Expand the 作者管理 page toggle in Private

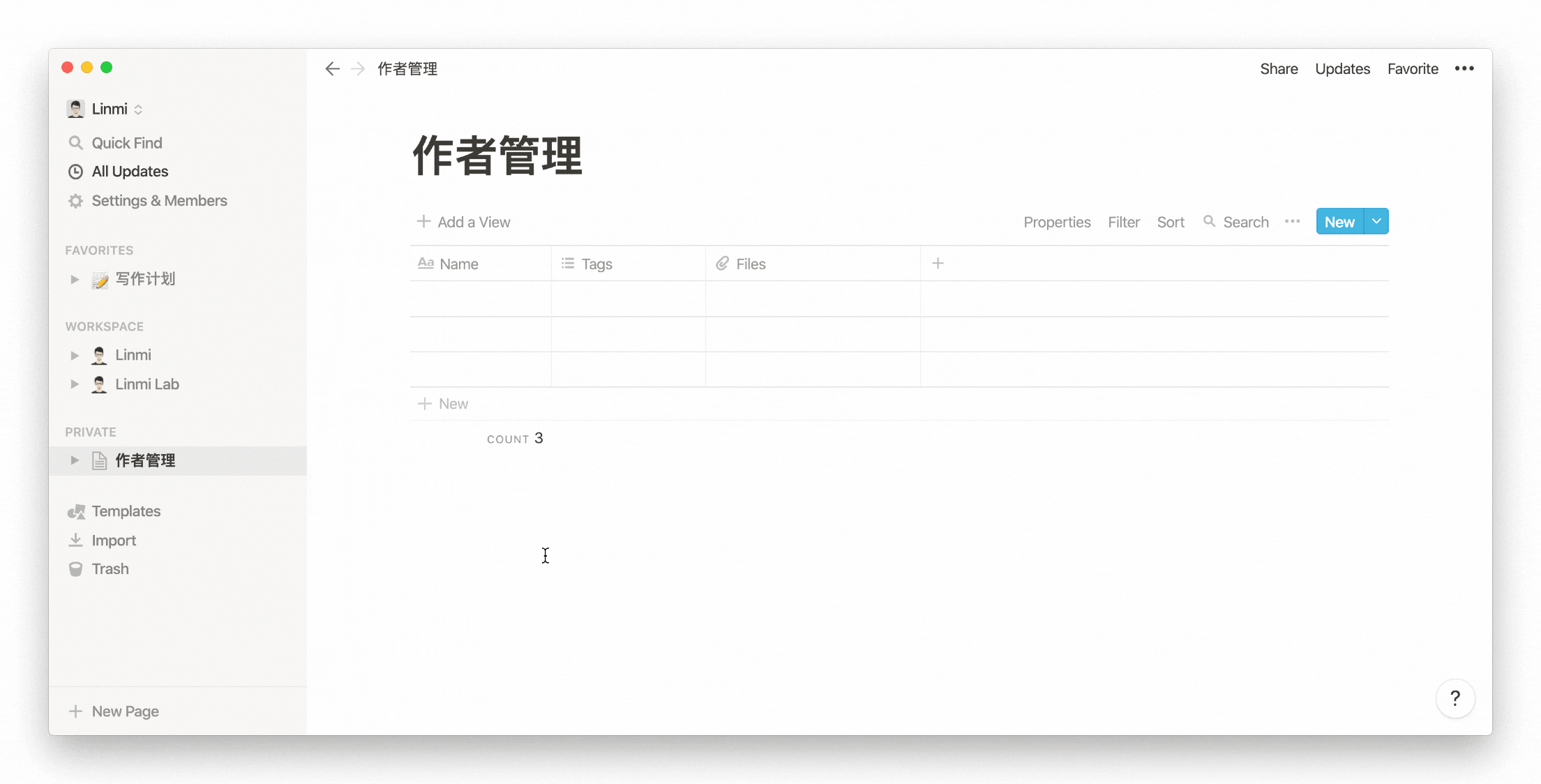[x=75, y=460]
